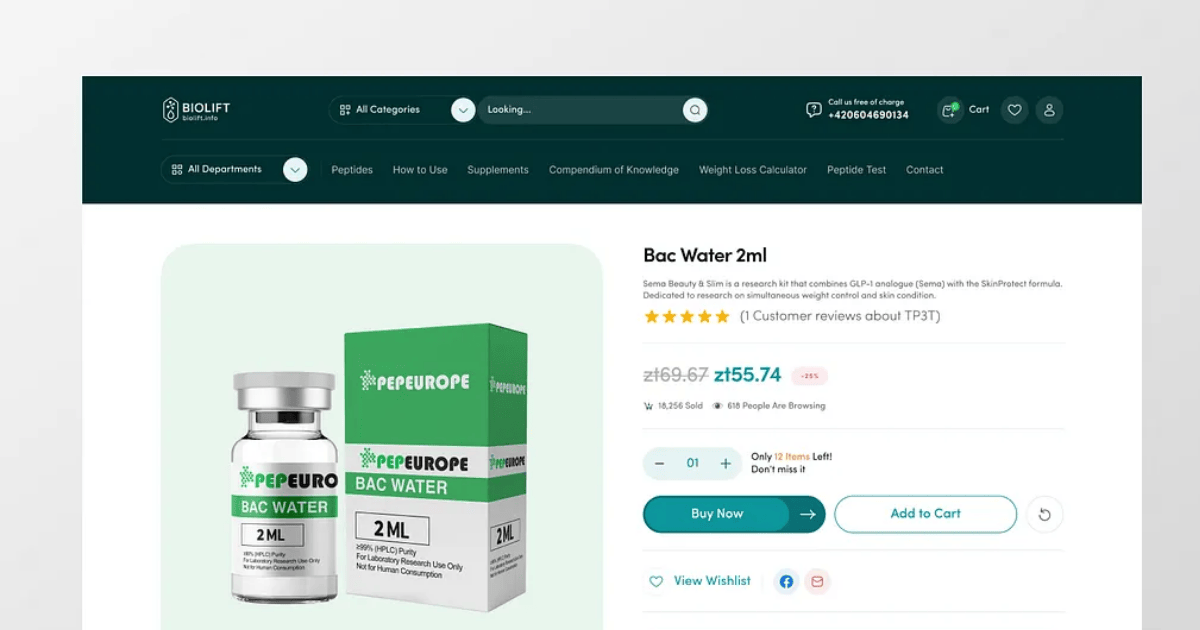The image size is (1200, 630).
Task: Click the search magnifier icon
Action: click(x=695, y=110)
